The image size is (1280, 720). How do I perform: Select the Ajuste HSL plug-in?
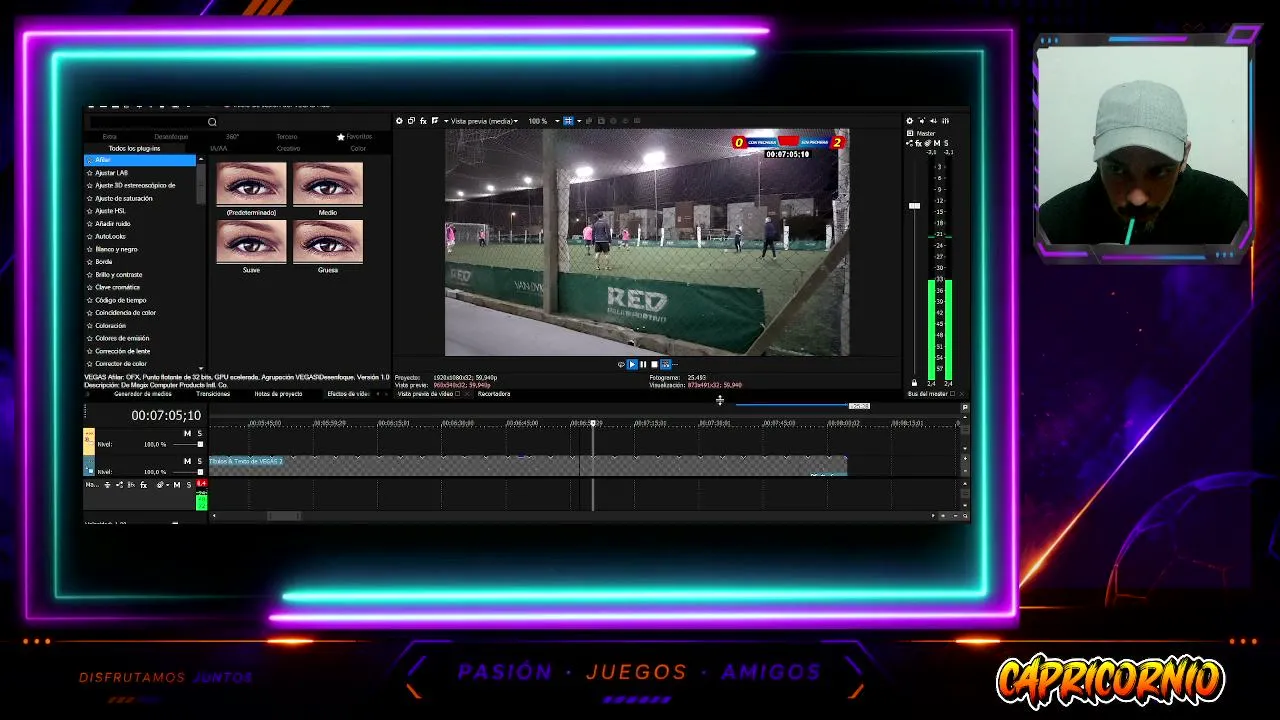pos(140,211)
